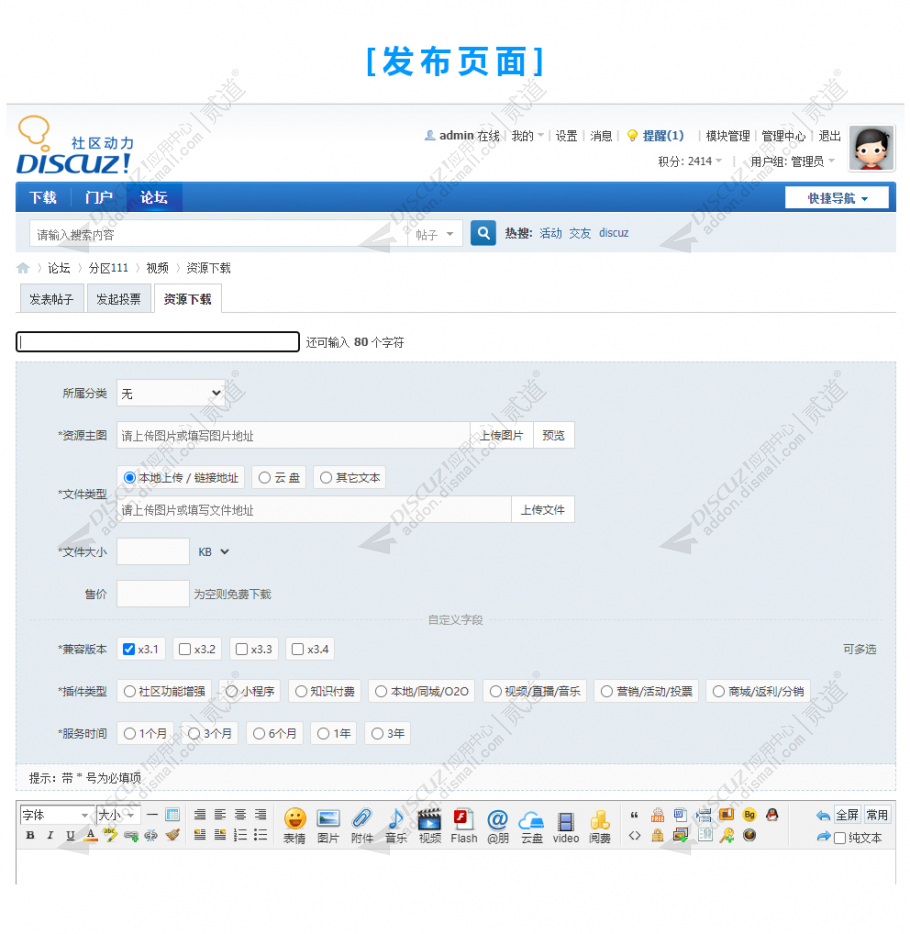Screen dimensions: 910x934
Task: Switch to the 资源下载 tab
Action: coord(188,299)
